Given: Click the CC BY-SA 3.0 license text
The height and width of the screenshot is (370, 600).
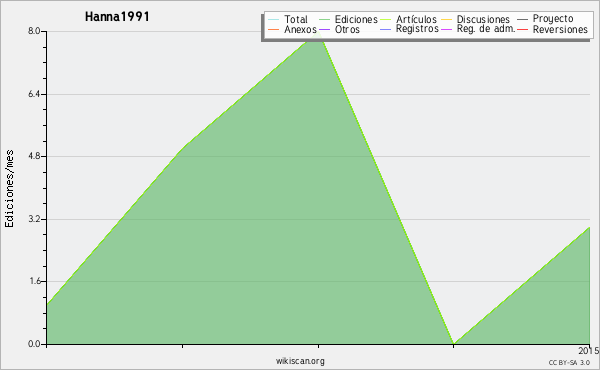Looking at the screenshot, I should click(569, 362).
